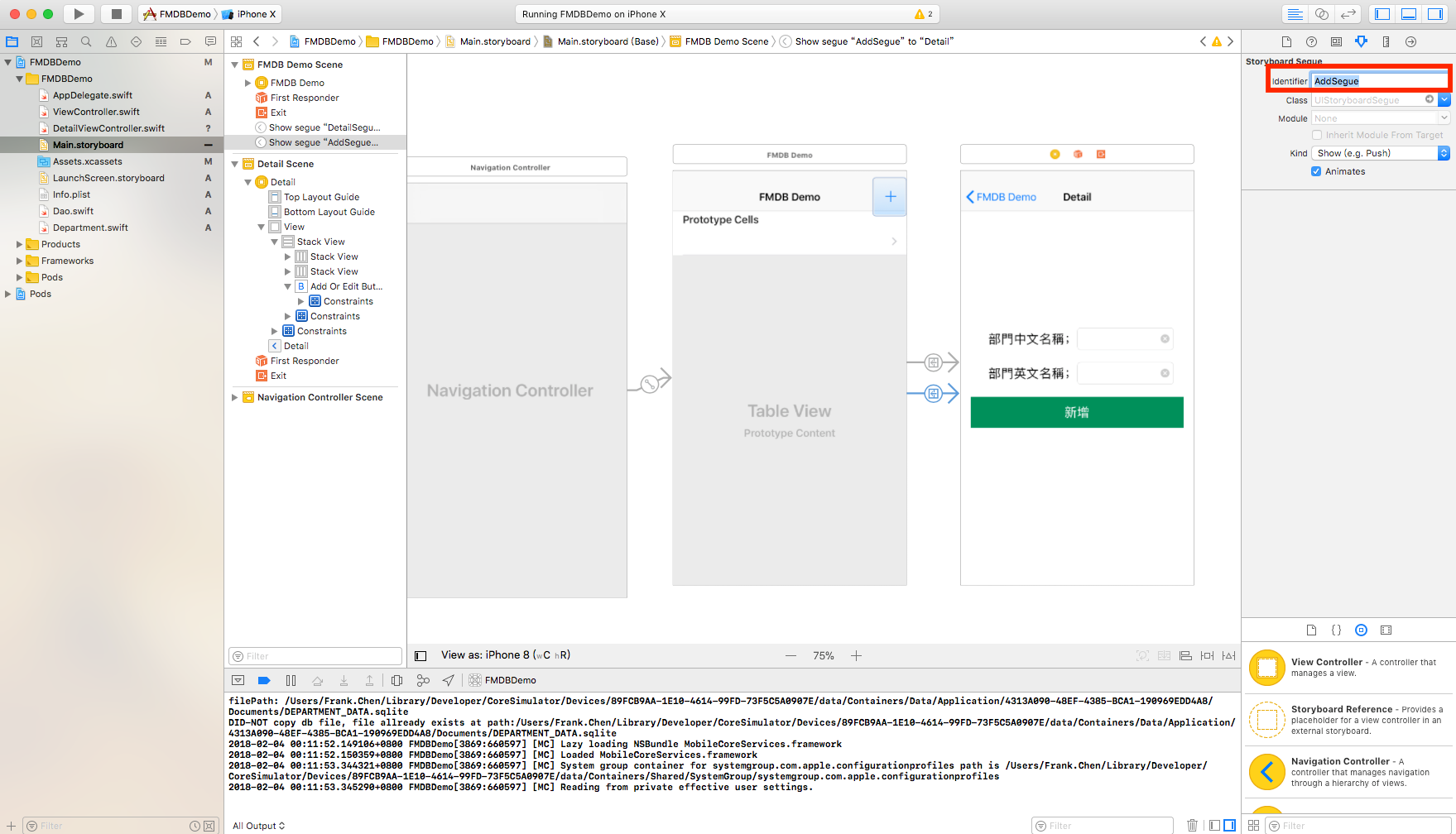Hide the debug area pane
This screenshot has height=834, width=1456.
(1409, 14)
